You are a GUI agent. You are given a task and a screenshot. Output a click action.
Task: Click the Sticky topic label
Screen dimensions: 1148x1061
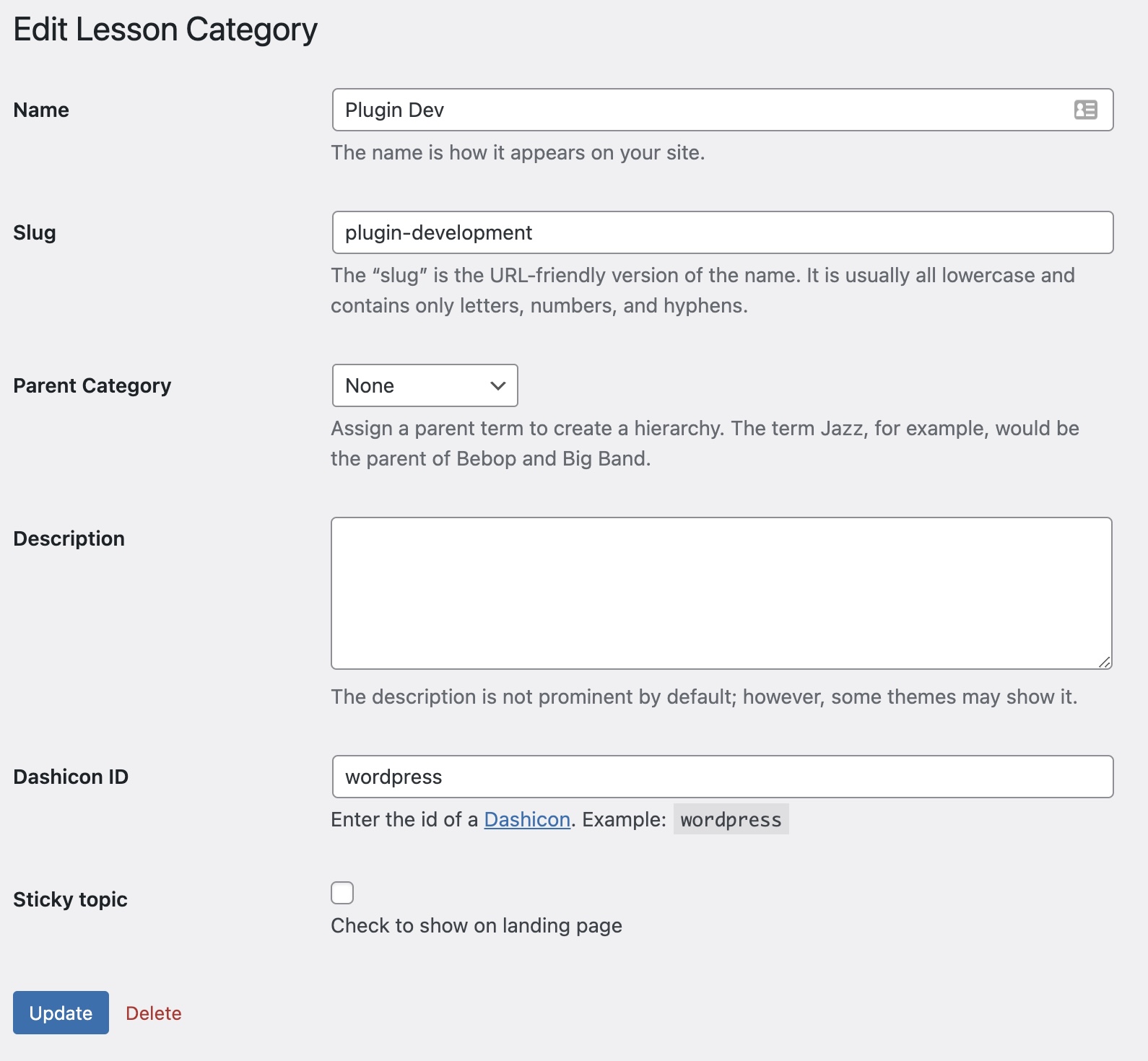click(x=70, y=899)
